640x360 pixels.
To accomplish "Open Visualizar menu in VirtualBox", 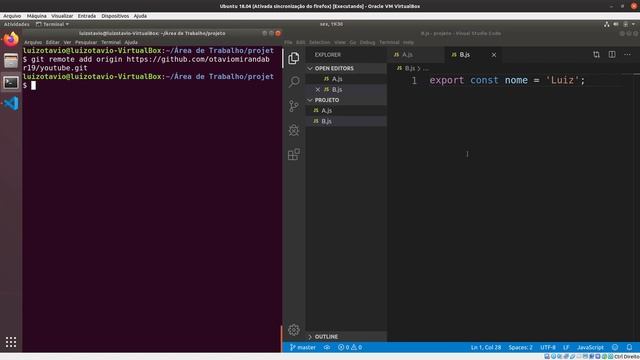I will 62,16.
